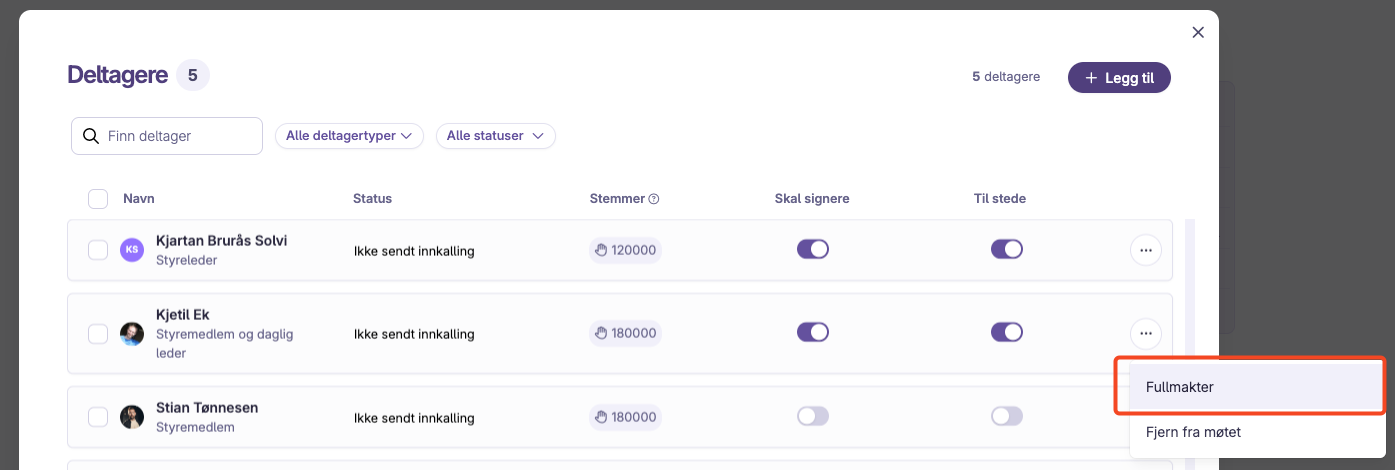Close the Deltagere dialog
Screen dimensions: 1395x470
coord(1198,32)
